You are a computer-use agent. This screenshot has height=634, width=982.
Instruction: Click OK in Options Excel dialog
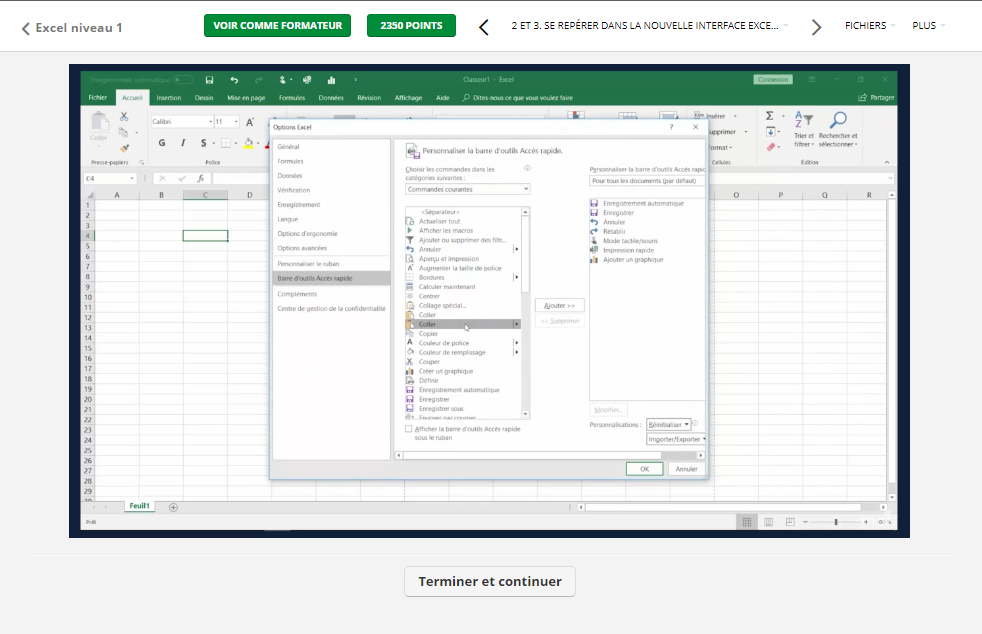[644, 469]
